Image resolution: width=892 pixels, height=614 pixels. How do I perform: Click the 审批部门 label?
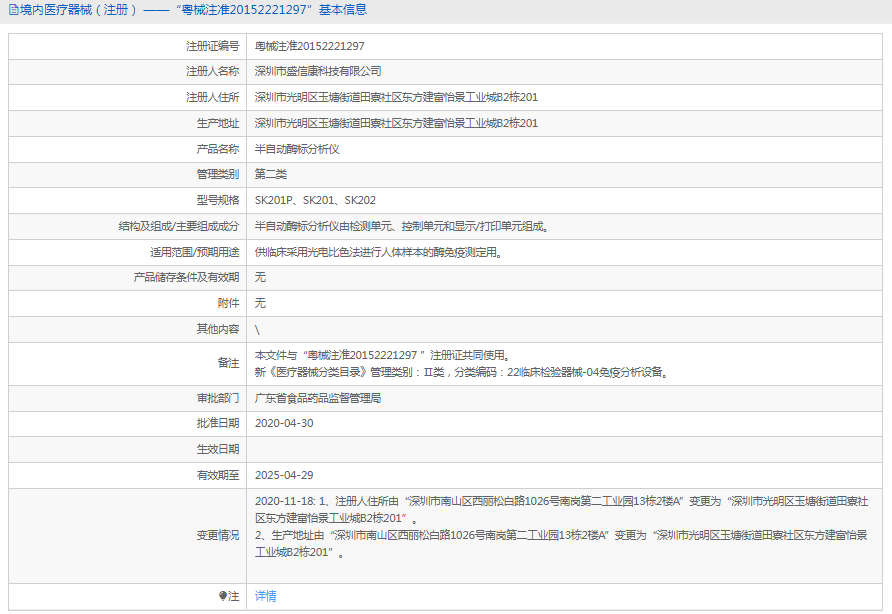point(218,398)
